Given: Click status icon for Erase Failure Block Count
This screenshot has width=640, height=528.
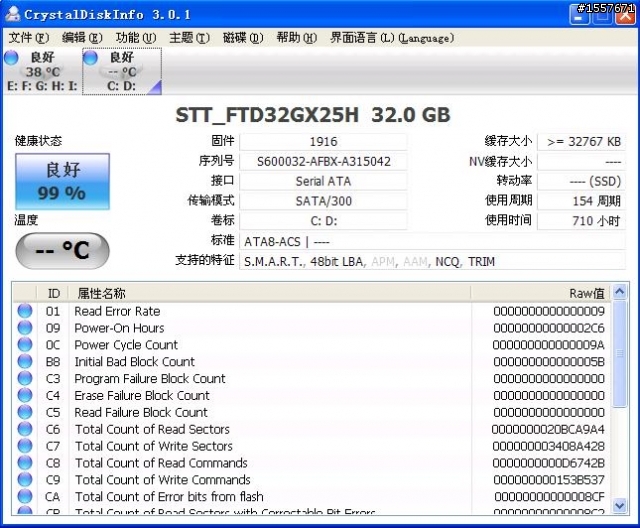Looking at the screenshot, I should (x=25, y=395).
